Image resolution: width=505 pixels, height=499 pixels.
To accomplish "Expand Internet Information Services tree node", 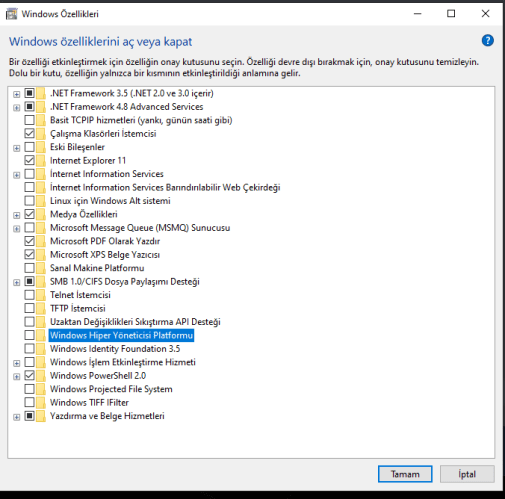I will [16, 175].
